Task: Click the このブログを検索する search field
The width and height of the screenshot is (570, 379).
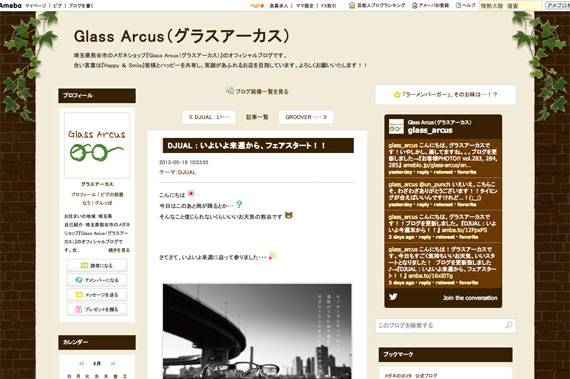Action: pyautogui.click(x=439, y=326)
